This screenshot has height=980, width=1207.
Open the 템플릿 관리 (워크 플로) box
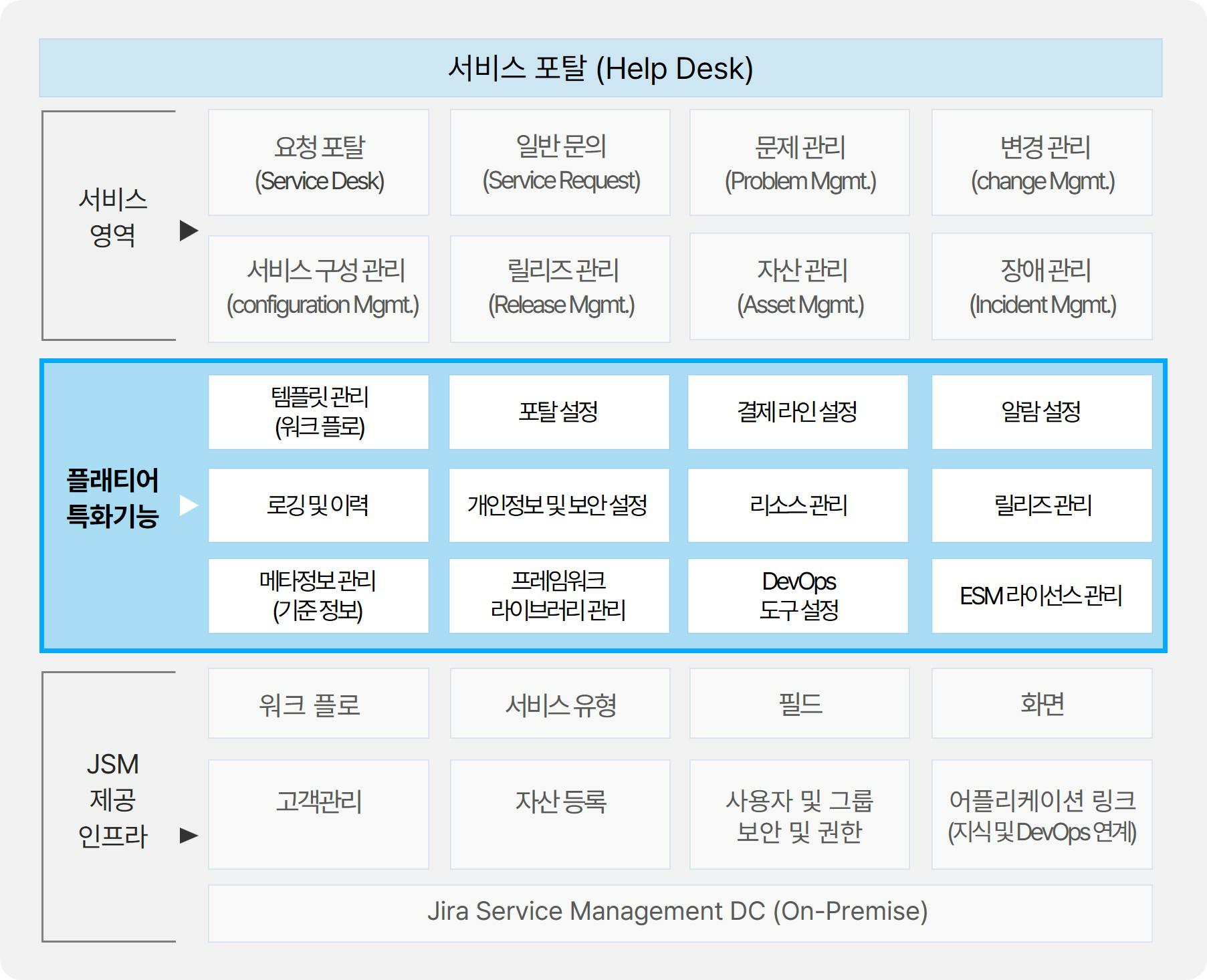pos(318,412)
